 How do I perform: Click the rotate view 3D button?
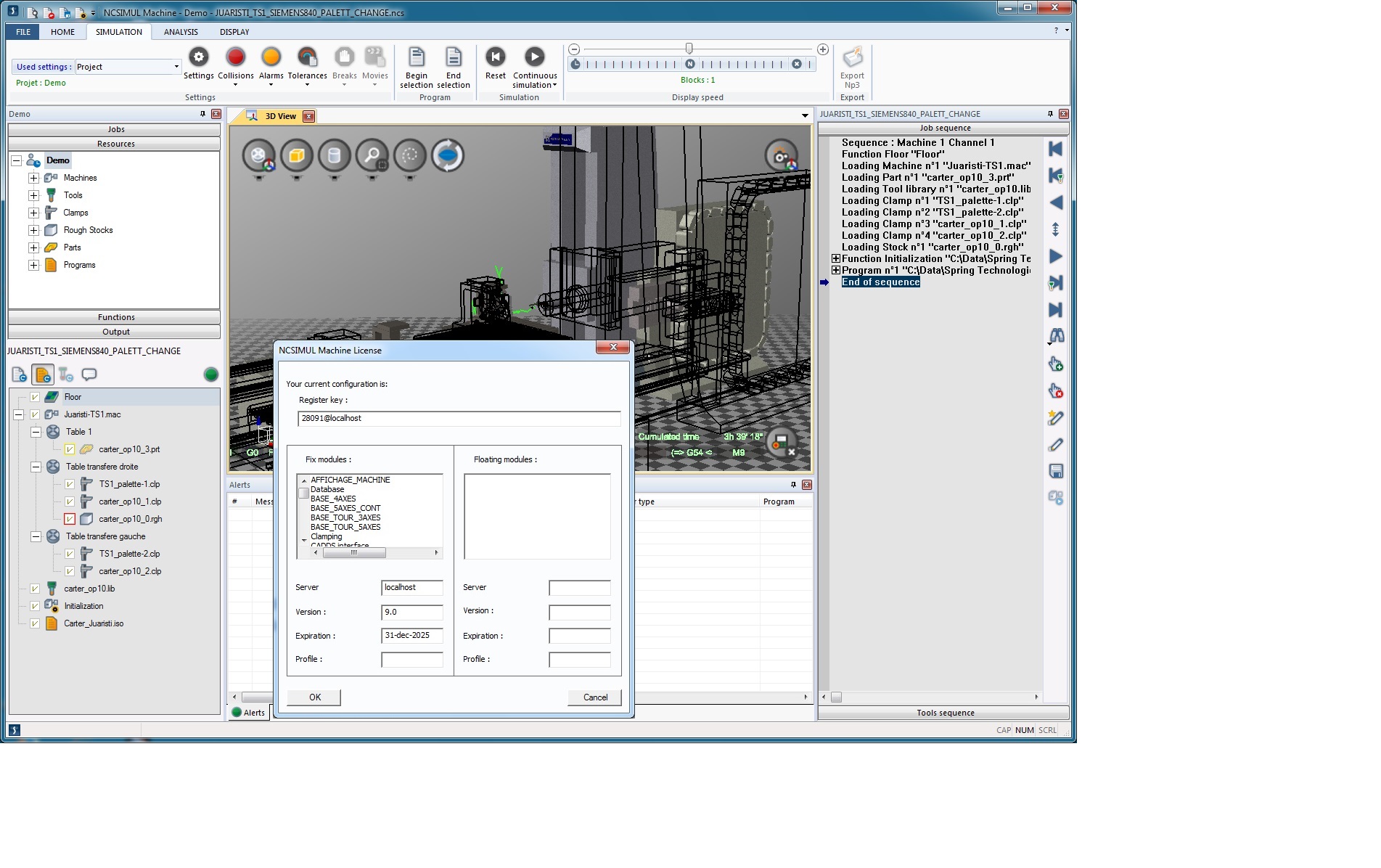448,155
